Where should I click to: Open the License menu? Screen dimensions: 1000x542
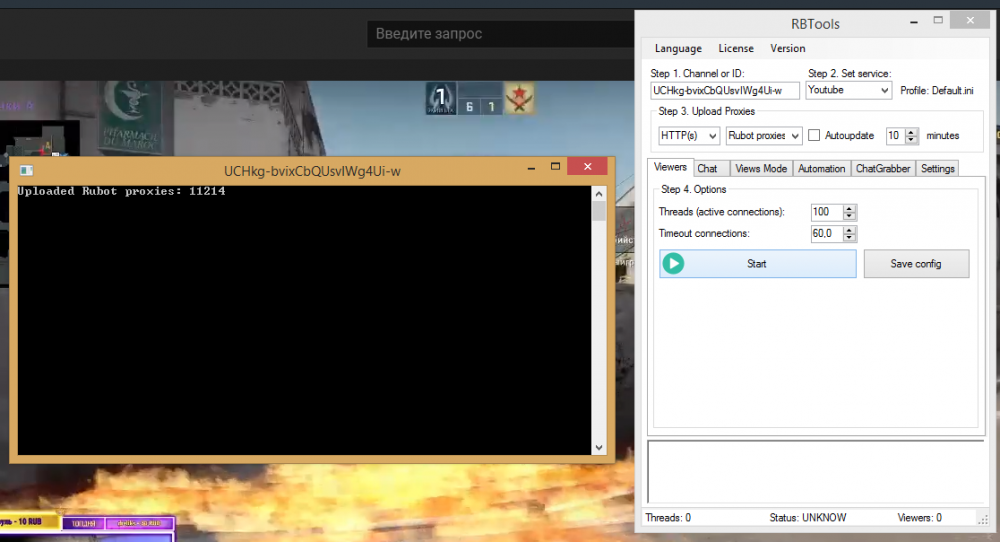(736, 48)
